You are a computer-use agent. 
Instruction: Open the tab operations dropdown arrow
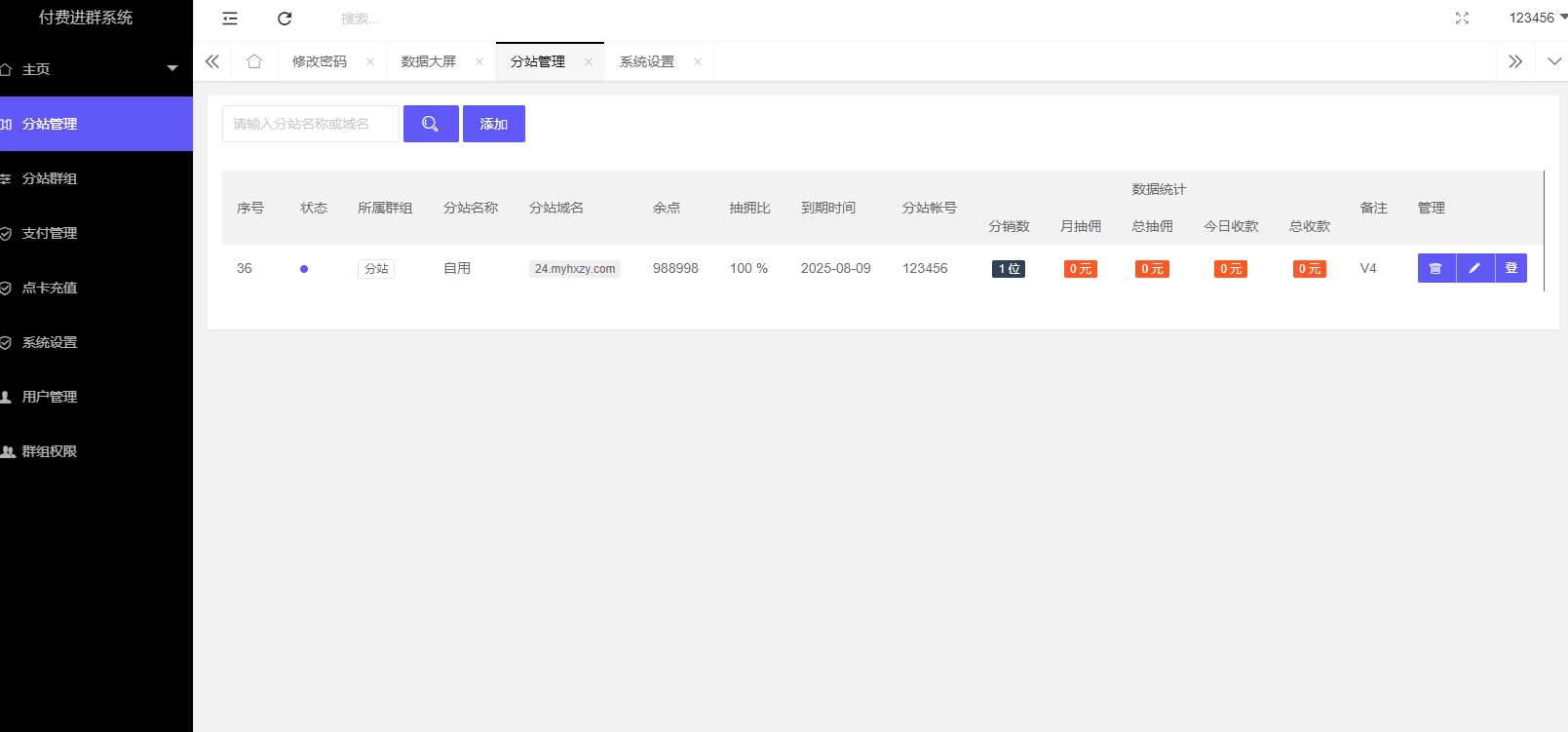1554,61
